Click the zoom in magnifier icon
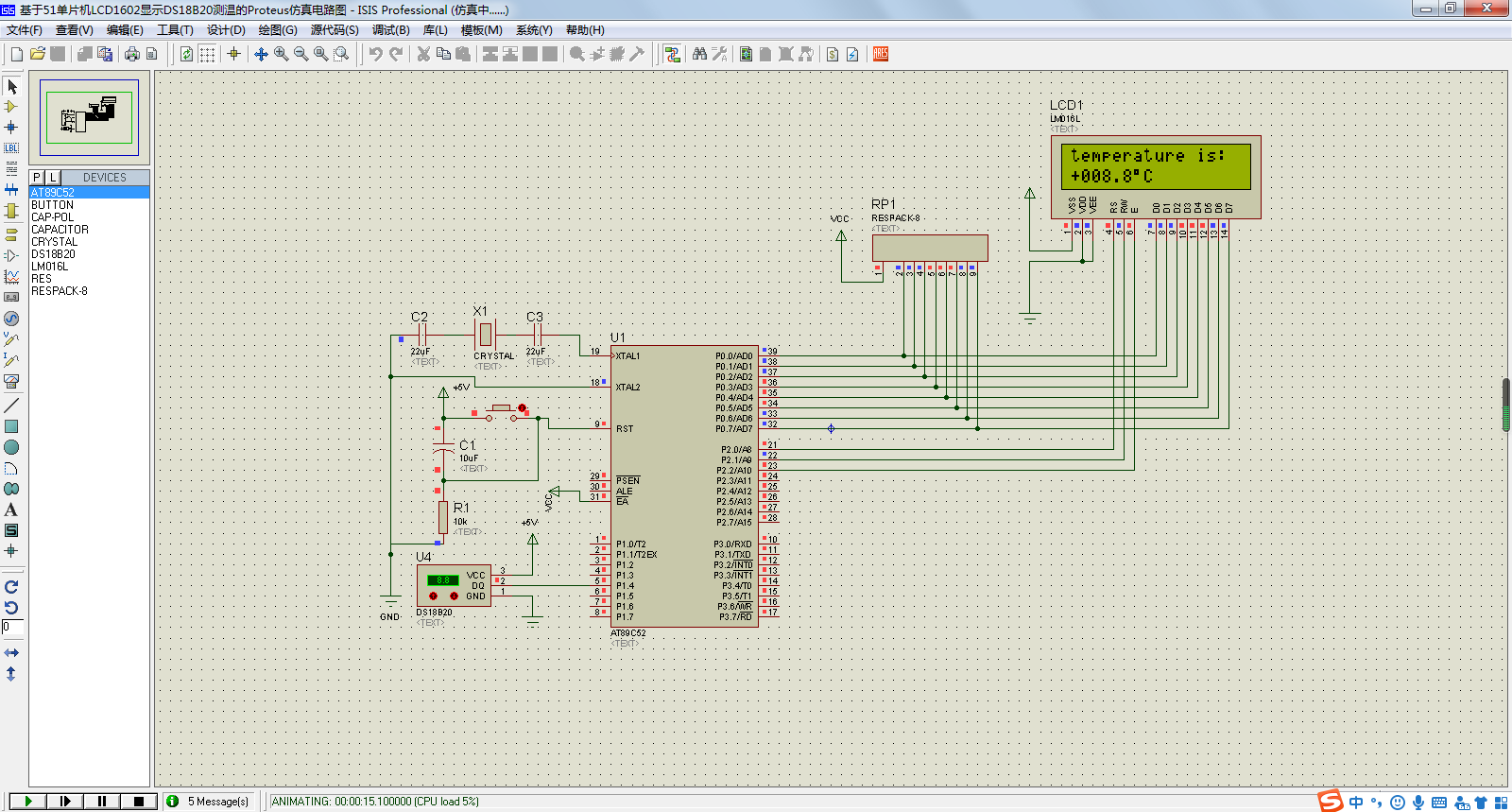Screen dimensions: 1512x812 [x=281, y=55]
